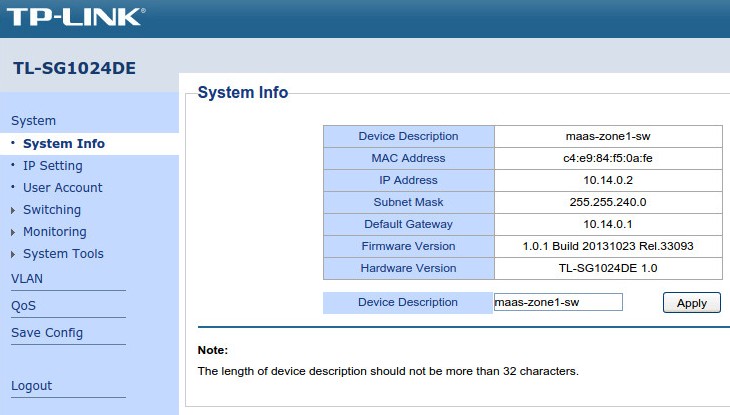Select System Info in sidebar

(64, 143)
